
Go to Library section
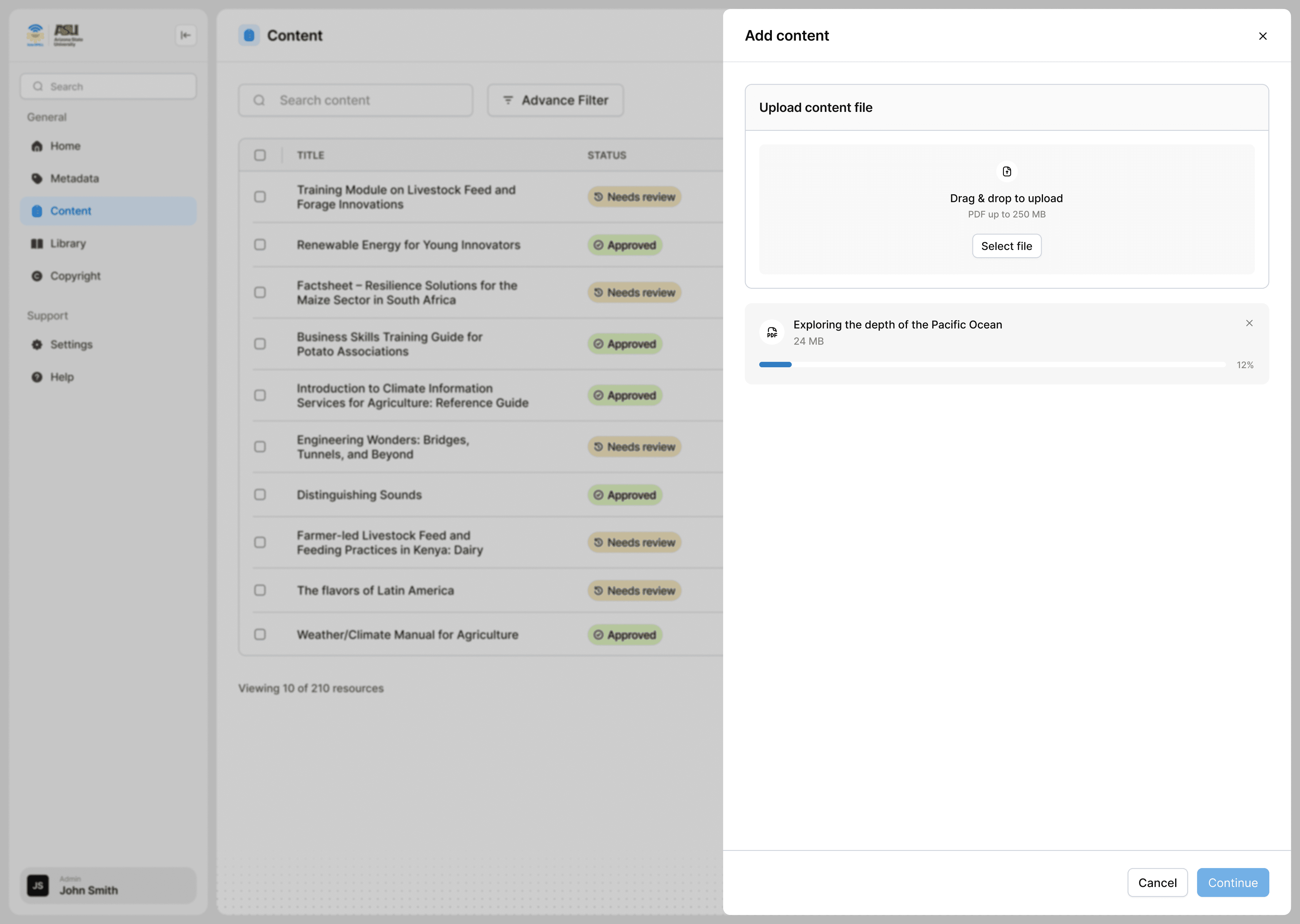pos(68,244)
